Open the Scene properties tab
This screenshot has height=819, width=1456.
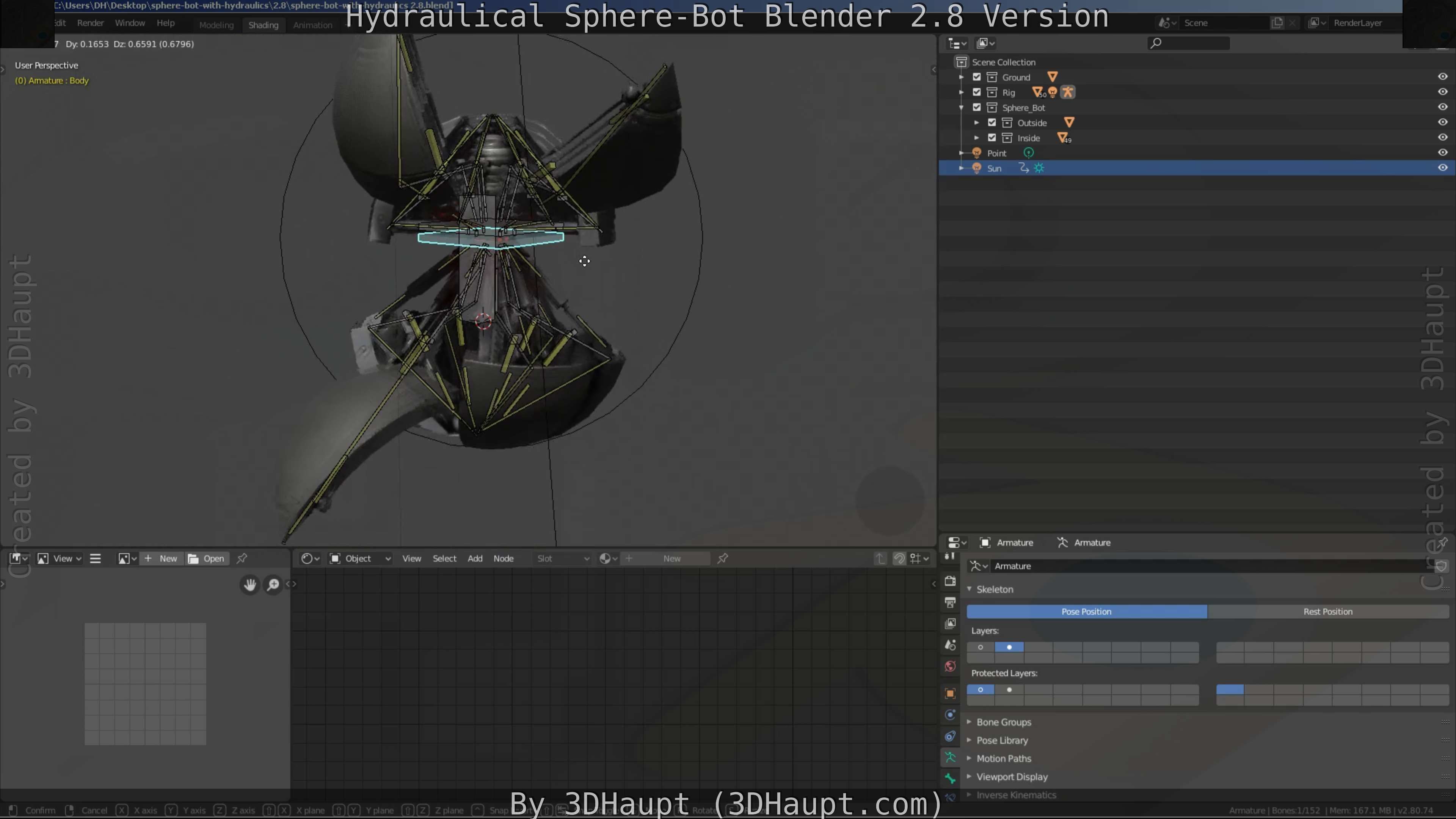pos(950,645)
